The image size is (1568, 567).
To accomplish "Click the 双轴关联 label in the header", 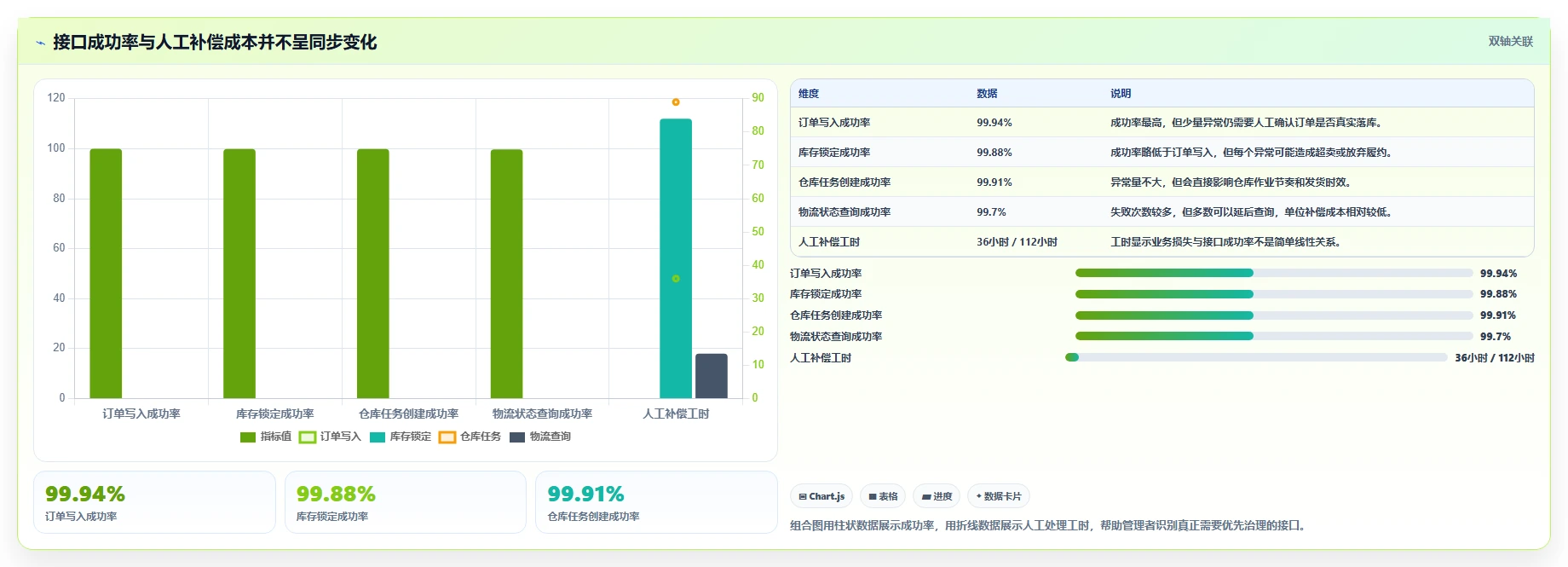I will pos(1510,41).
